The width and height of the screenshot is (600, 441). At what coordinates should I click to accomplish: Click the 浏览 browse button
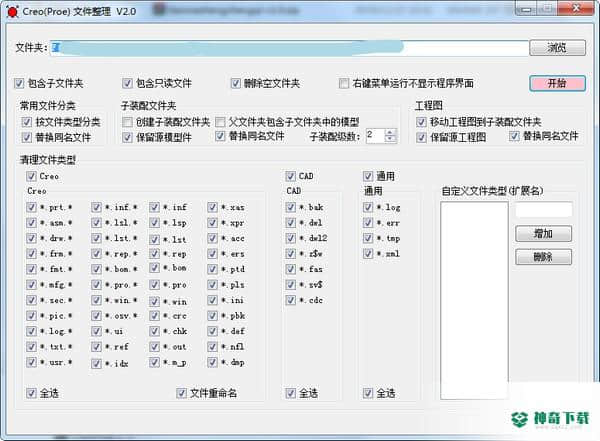pos(557,48)
